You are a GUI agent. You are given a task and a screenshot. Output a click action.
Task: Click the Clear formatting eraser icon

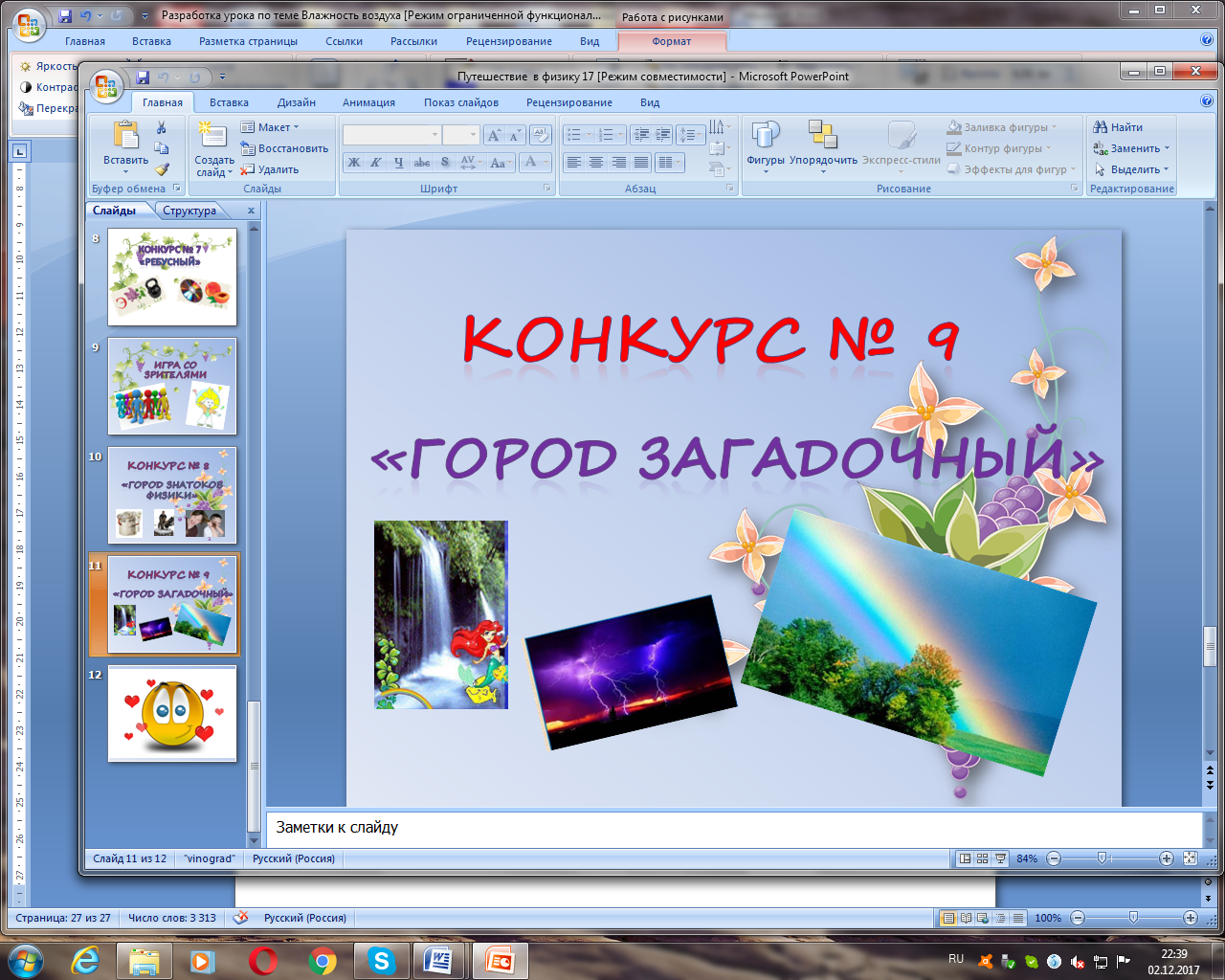point(541,135)
